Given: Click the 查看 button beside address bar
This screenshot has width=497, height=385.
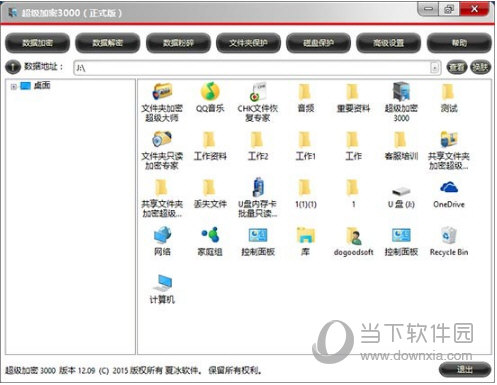Looking at the screenshot, I should 456,68.
